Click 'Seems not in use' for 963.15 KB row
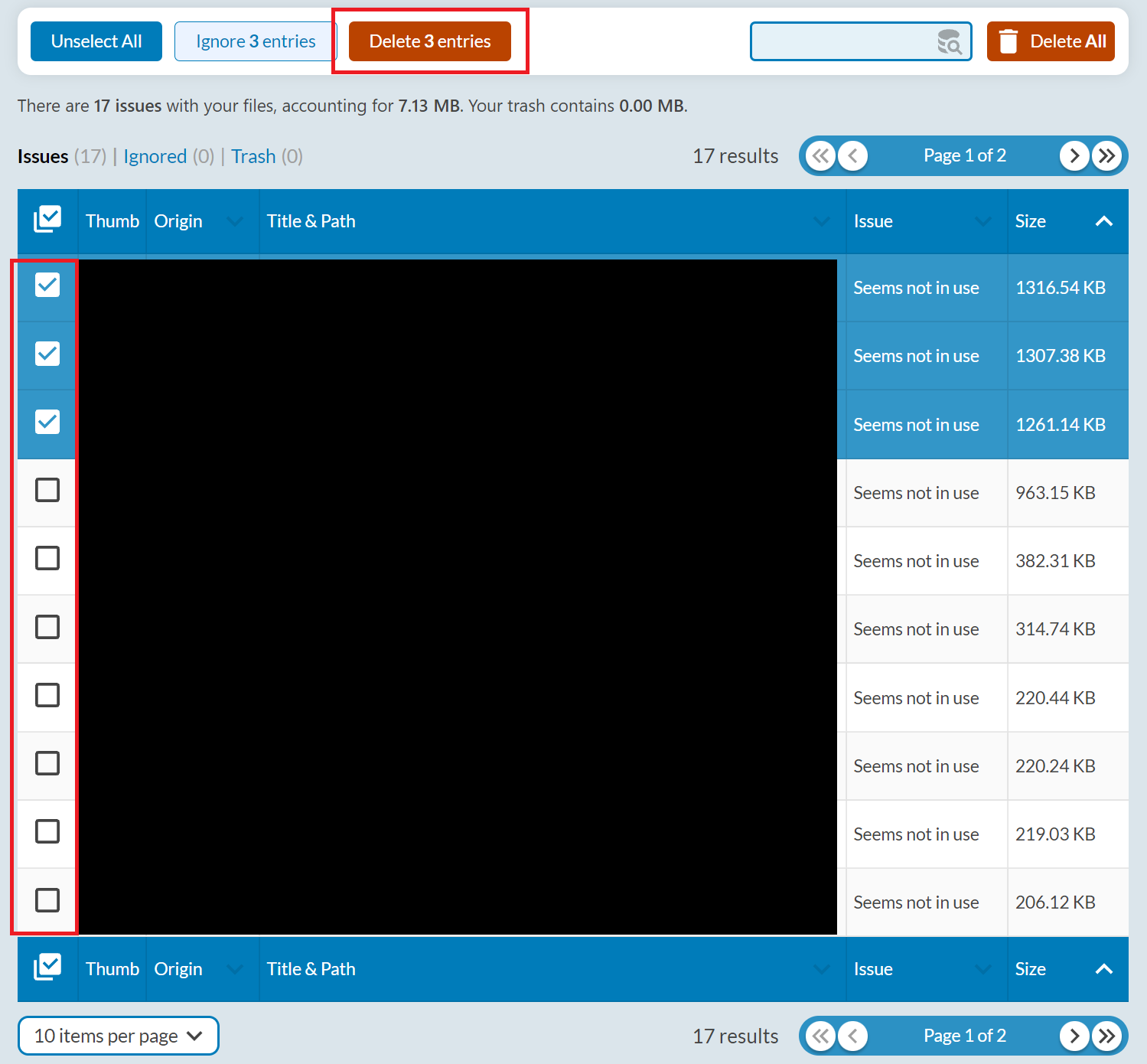Viewport: 1147px width, 1064px height. (x=916, y=494)
